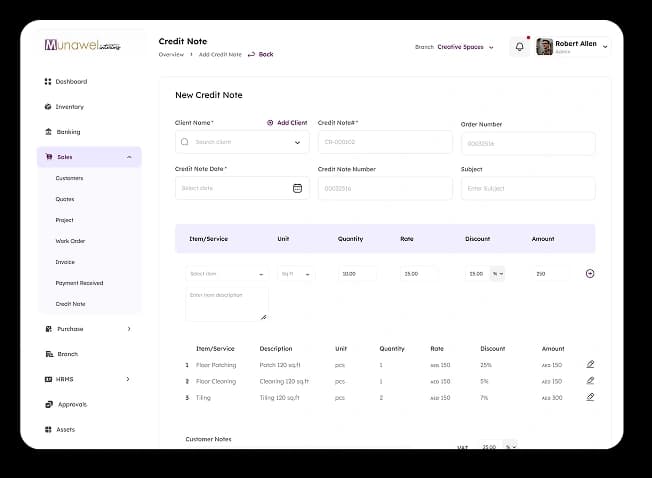The height and width of the screenshot is (478, 652).
Task: Click the 25% discount value
Action: coord(486,365)
